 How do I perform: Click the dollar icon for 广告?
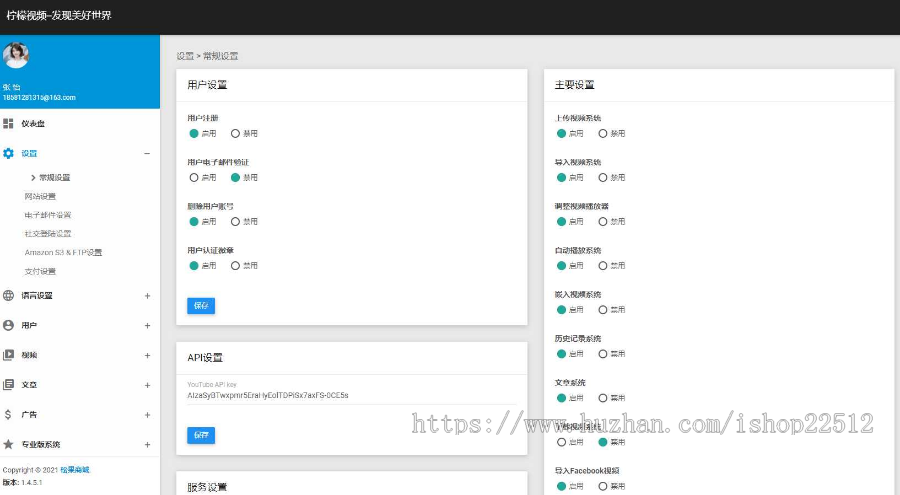coord(8,414)
